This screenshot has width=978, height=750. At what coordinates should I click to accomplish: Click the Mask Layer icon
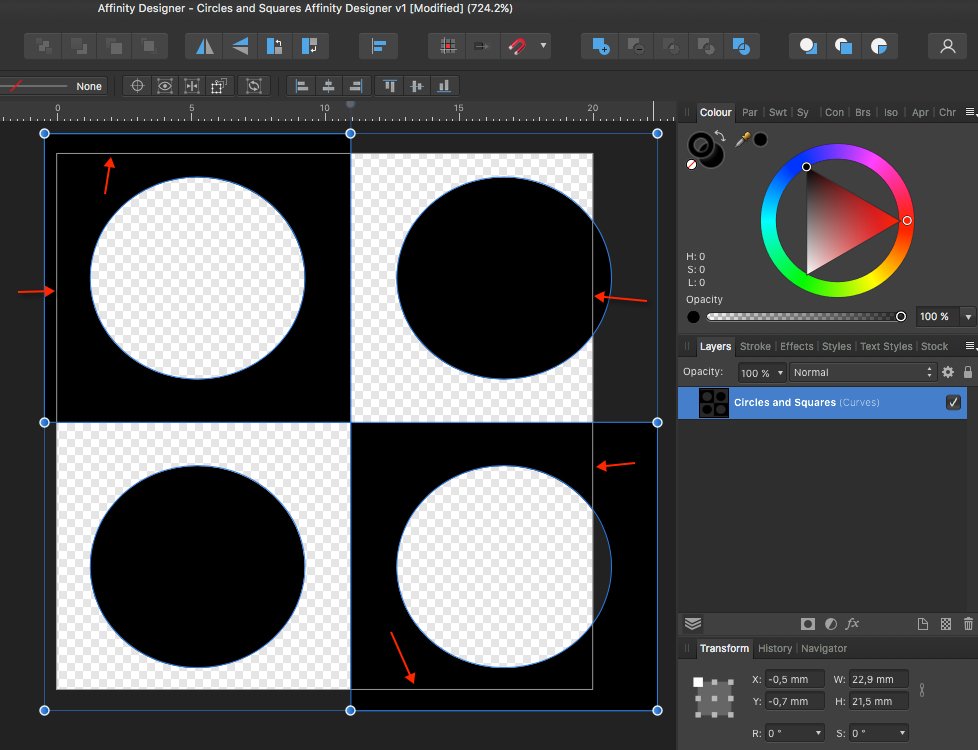tap(808, 624)
